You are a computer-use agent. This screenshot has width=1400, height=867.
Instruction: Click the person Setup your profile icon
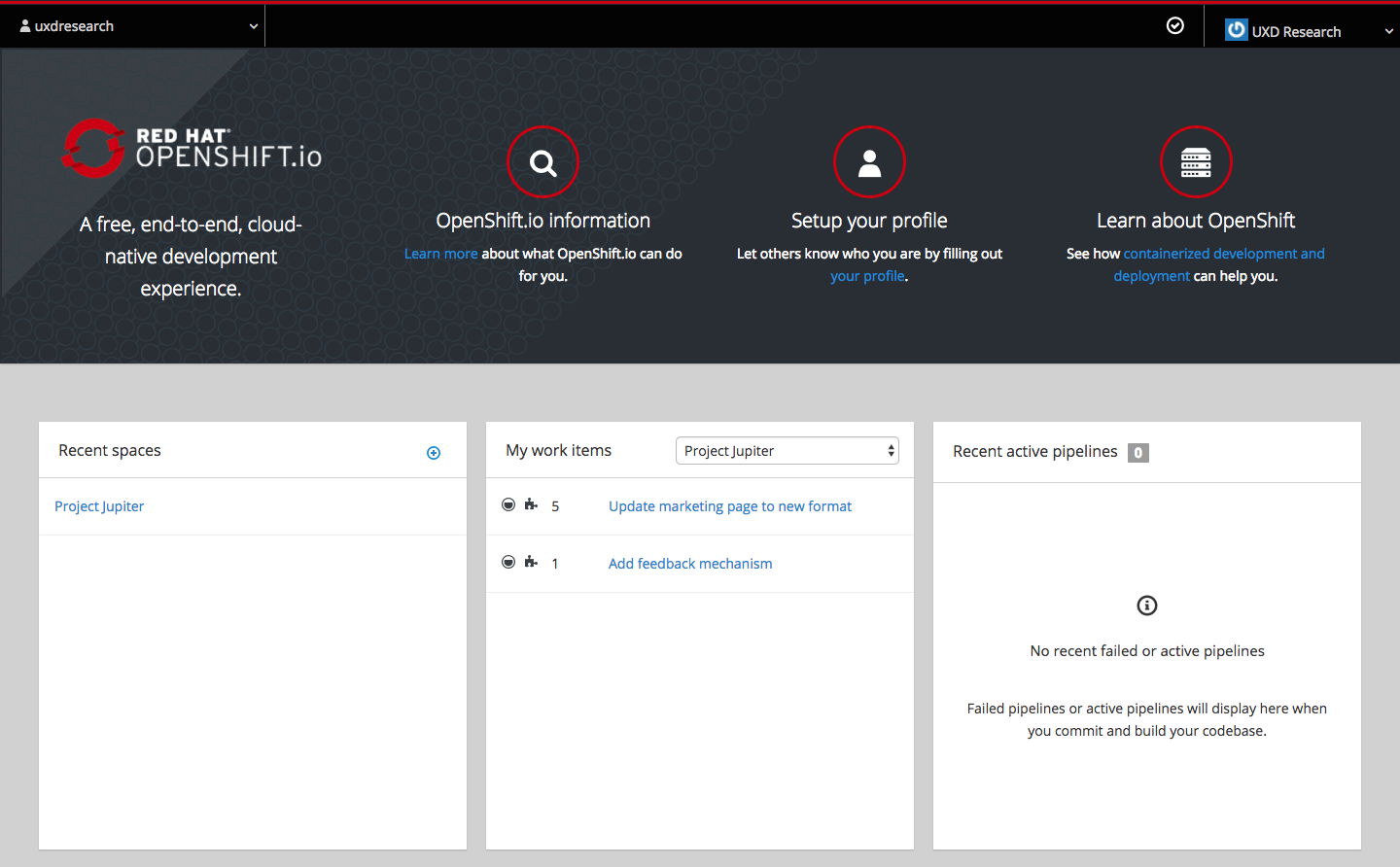(x=869, y=162)
